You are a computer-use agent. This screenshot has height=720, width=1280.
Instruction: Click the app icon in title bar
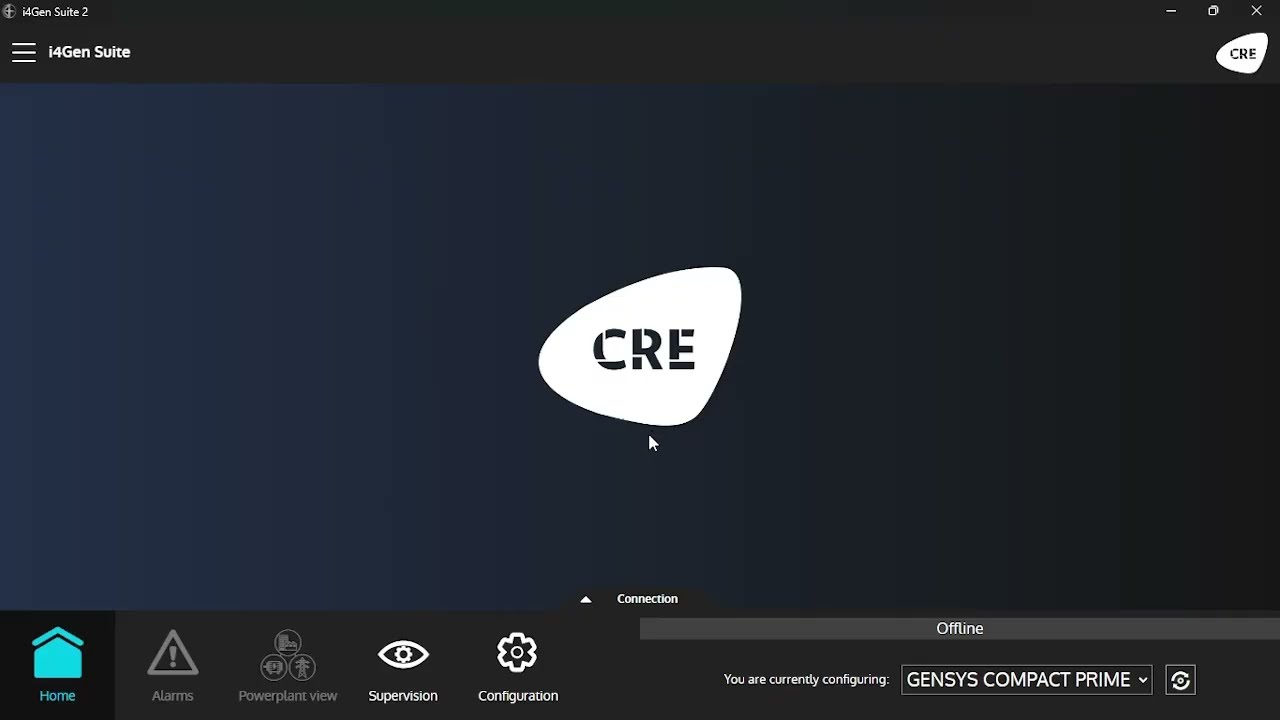tap(10, 11)
